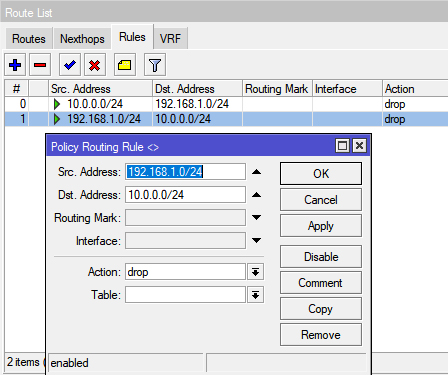Click the Interface input field in dialog
Screen dimensions: 448x375
[x=185, y=240]
